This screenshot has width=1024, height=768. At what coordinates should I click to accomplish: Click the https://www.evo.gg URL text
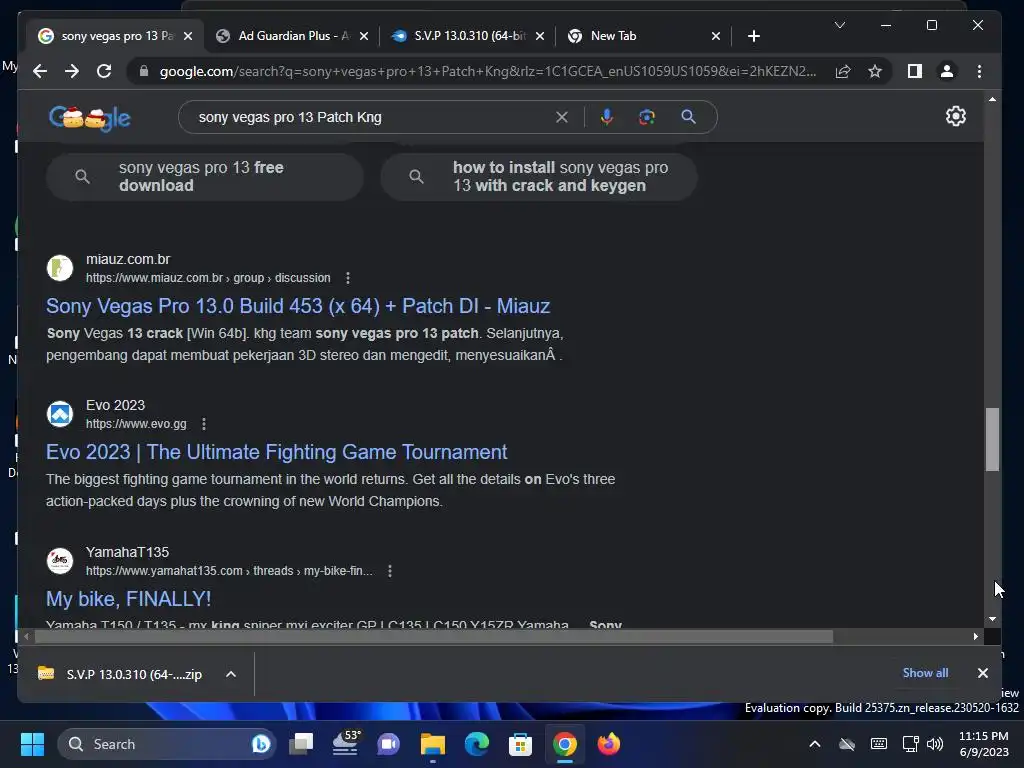click(x=136, y=424)
